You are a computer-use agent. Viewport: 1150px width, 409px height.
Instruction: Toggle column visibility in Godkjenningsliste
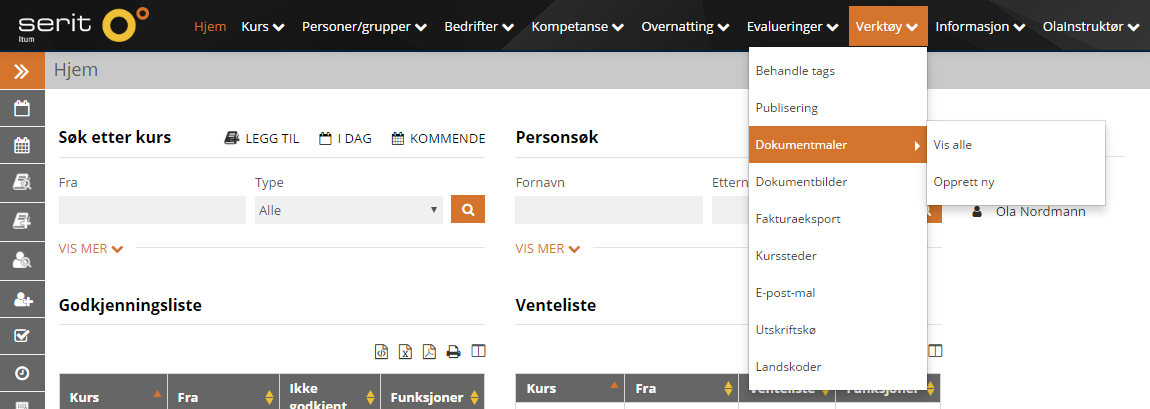pos(478,352)
